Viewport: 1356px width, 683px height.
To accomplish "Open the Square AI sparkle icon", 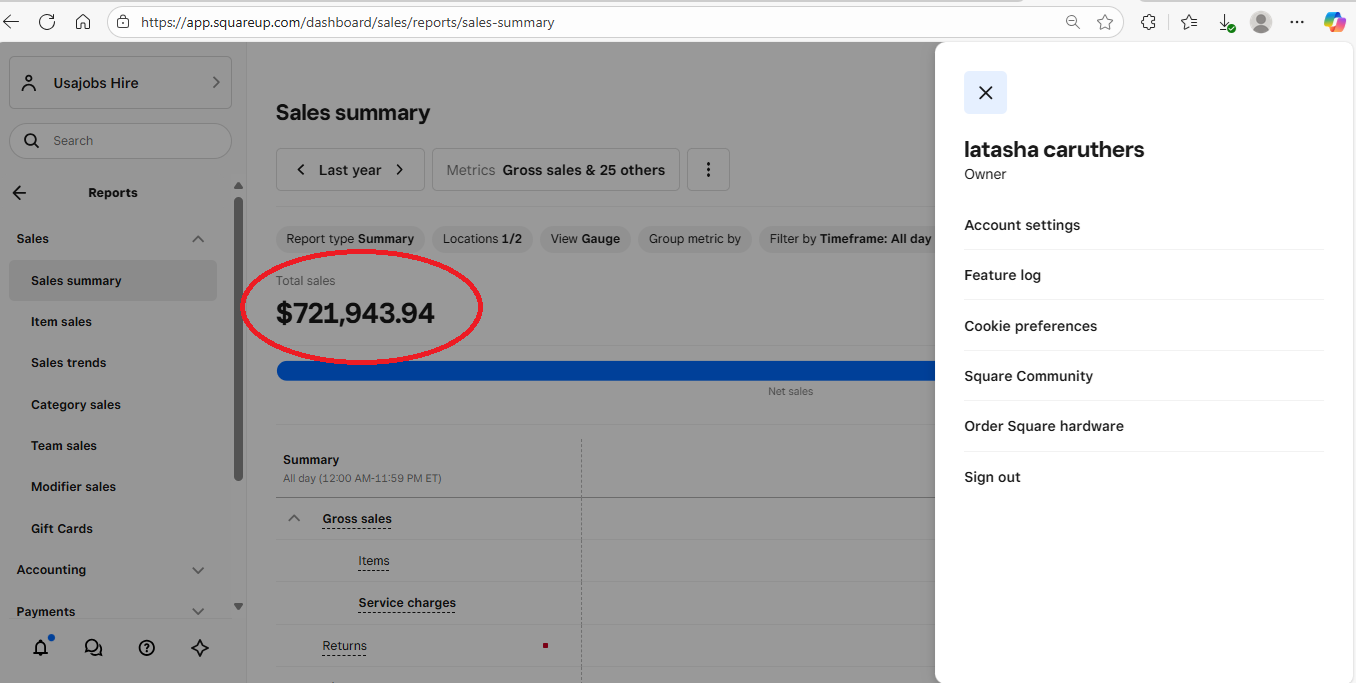I will click(x=200, y=648).
